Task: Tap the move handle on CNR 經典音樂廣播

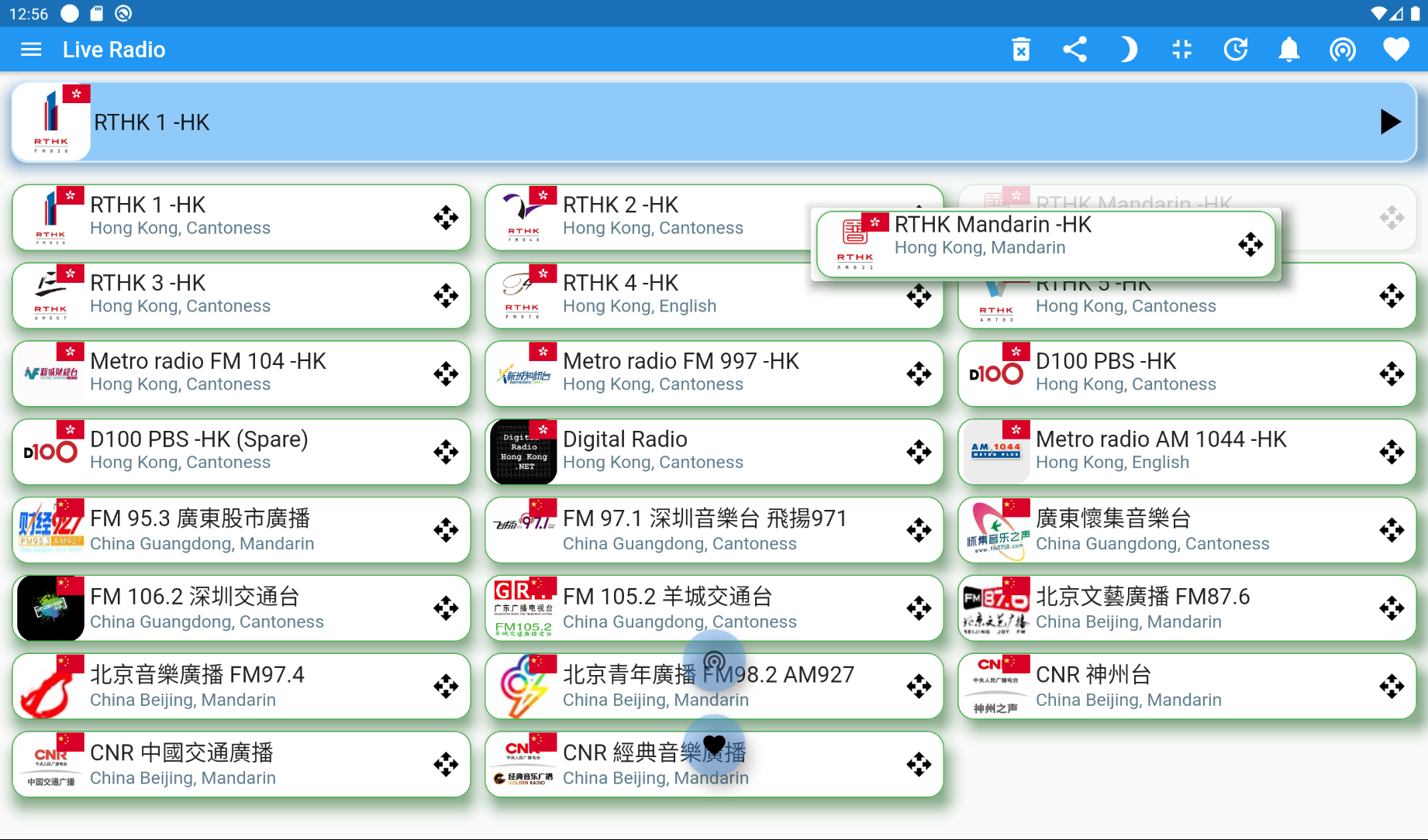Action: [x=919, y=765]
